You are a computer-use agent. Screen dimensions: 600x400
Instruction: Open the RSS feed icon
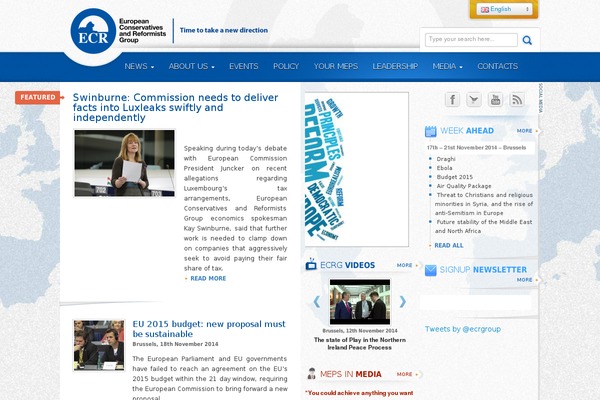pos(517,99)
